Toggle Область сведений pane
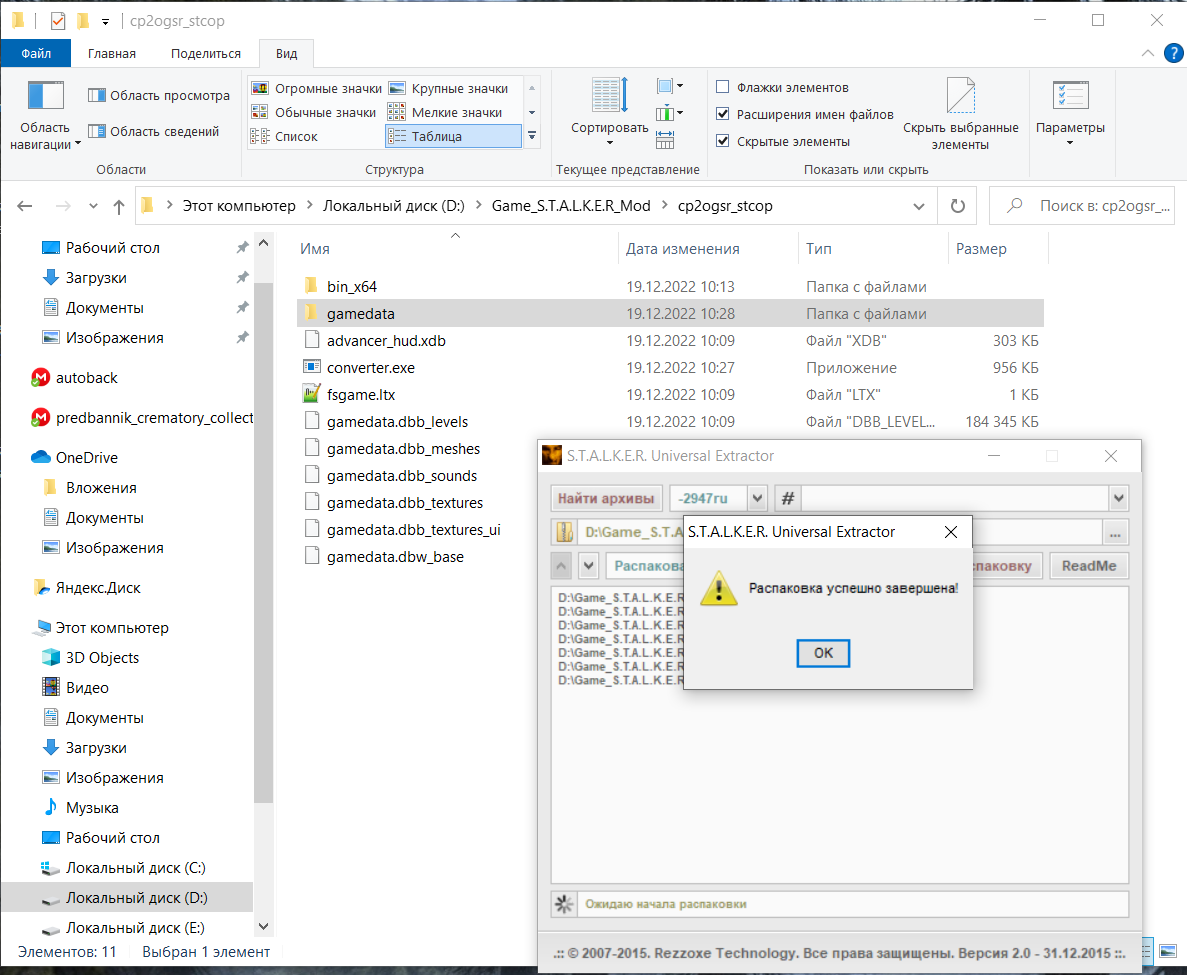 point(154,131)
